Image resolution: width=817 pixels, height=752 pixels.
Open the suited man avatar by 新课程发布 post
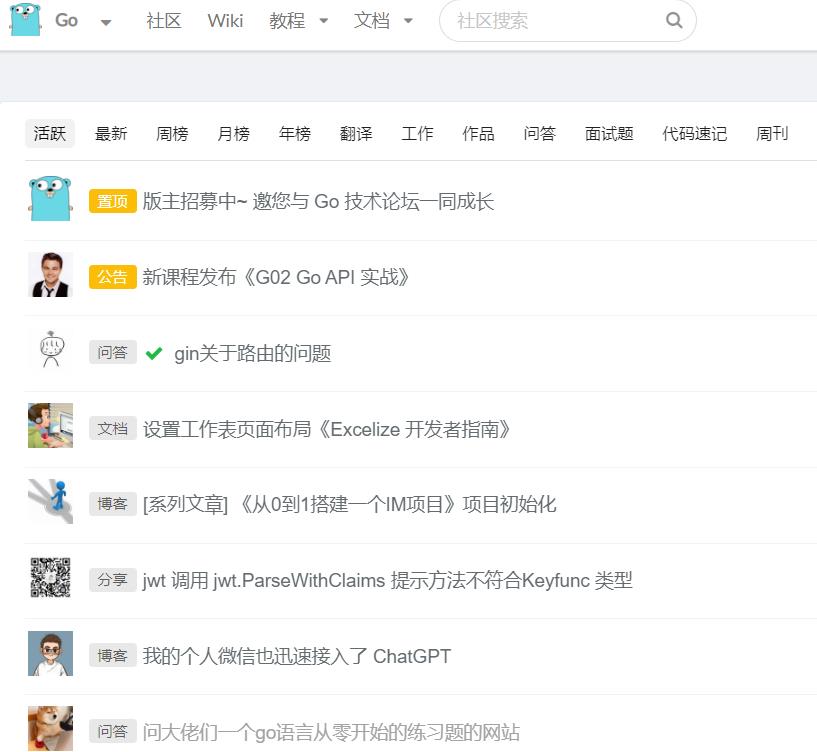pos(50,275)
